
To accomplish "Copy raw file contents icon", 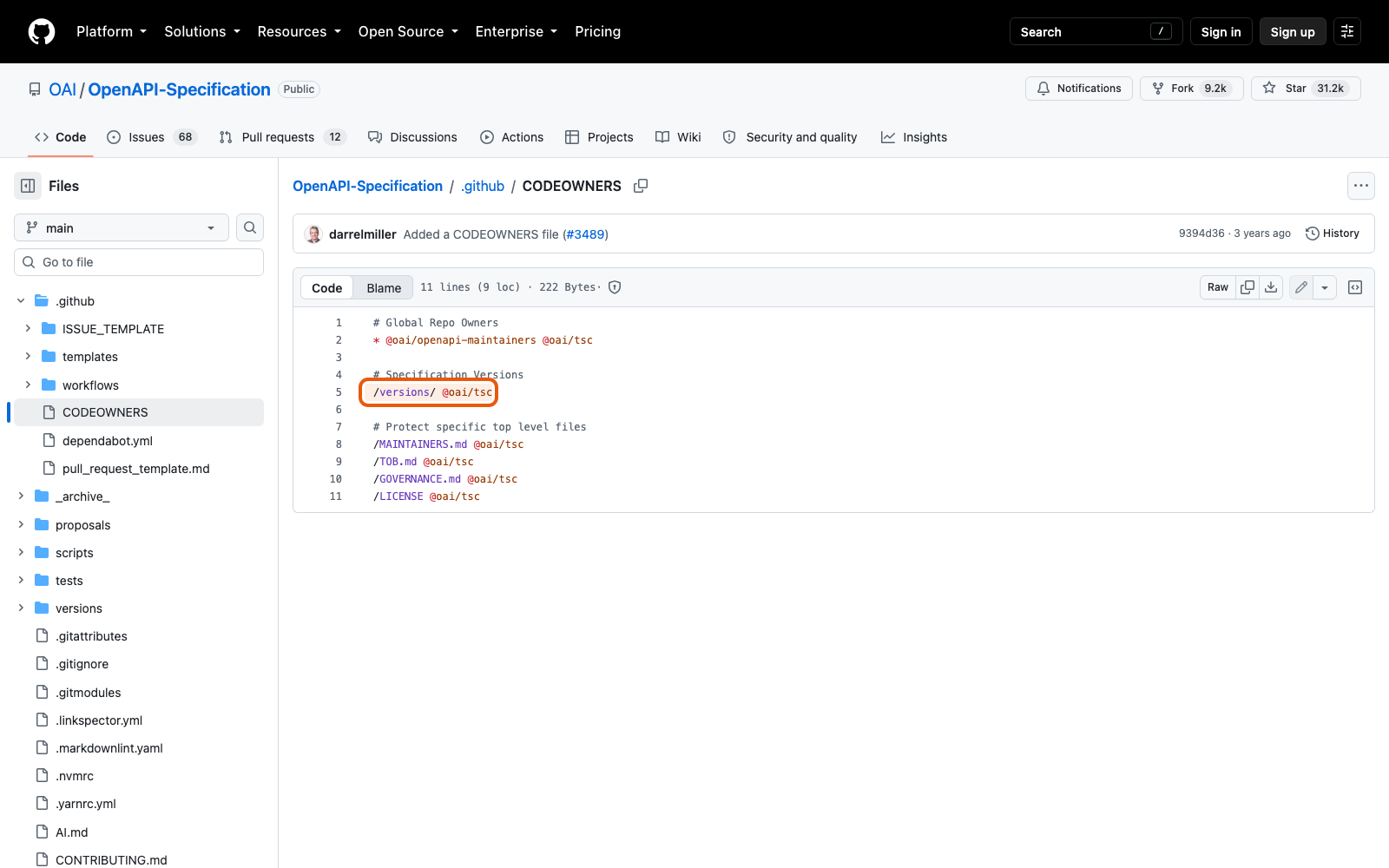I will tap(1247, 287).
